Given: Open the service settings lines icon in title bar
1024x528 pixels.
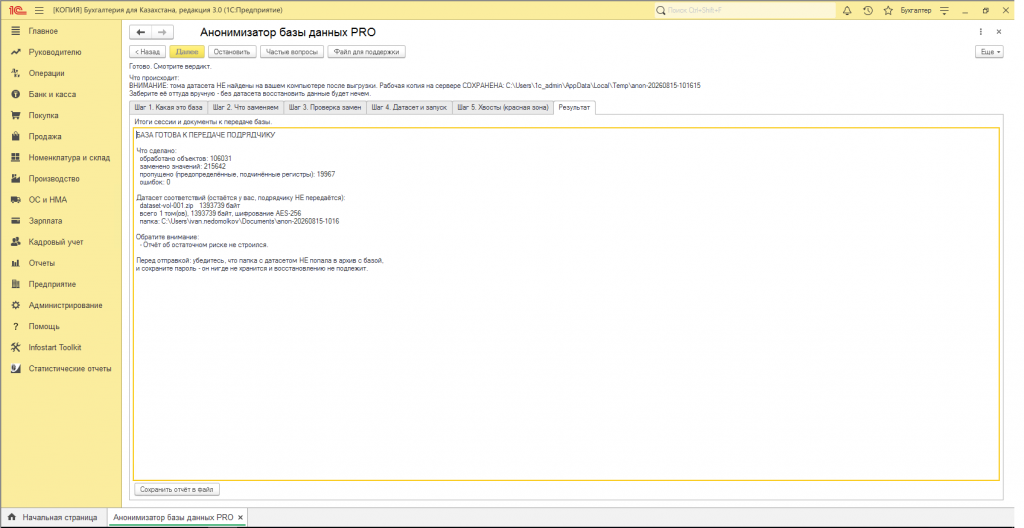Looking at the screenshot, I should [x=944, y=10].
